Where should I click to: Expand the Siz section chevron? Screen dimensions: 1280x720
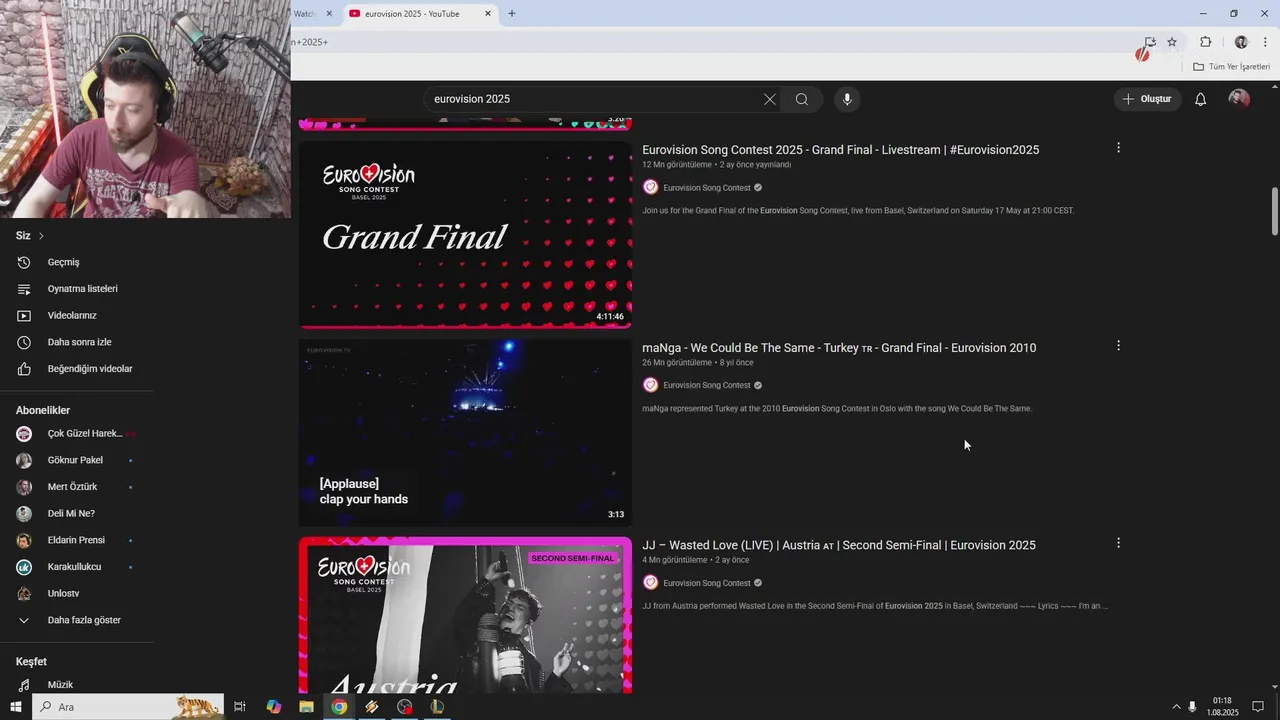click(41, 236)
